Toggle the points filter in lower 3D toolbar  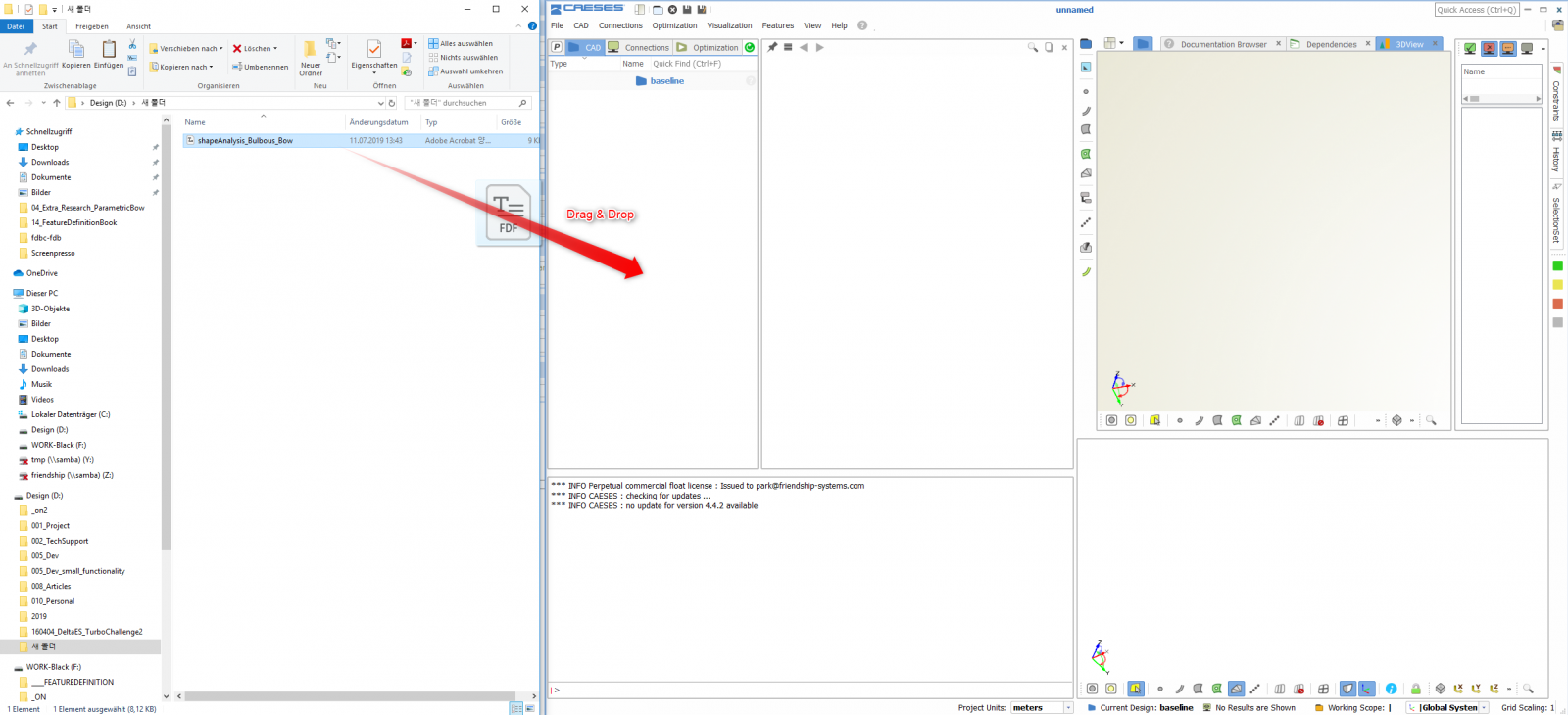[x=1160, y=689]
